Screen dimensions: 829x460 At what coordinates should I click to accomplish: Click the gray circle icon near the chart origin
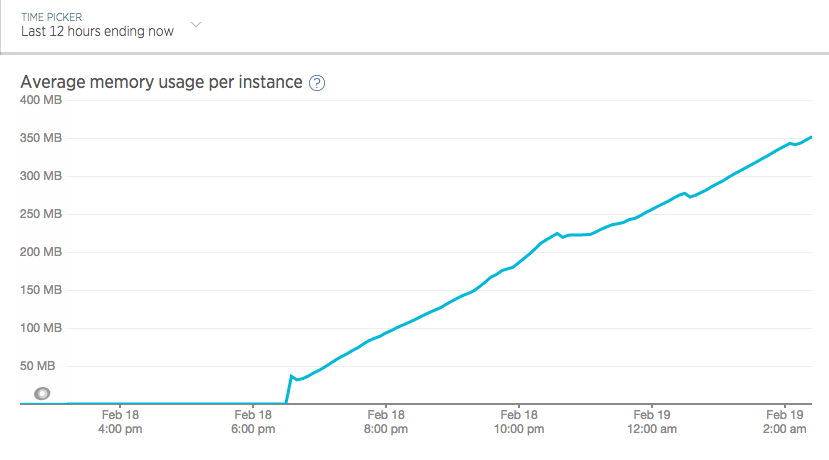42,393
